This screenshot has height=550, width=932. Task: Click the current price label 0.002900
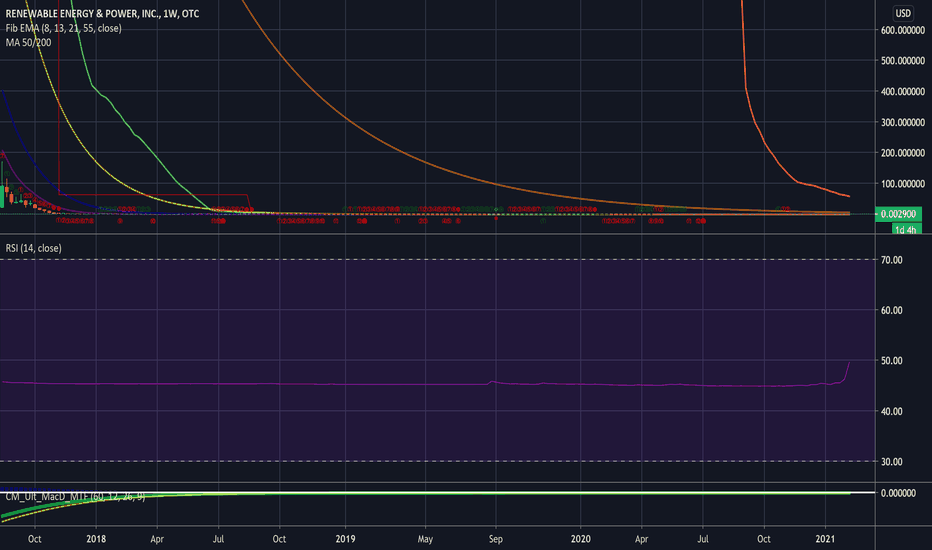(898, 214)
